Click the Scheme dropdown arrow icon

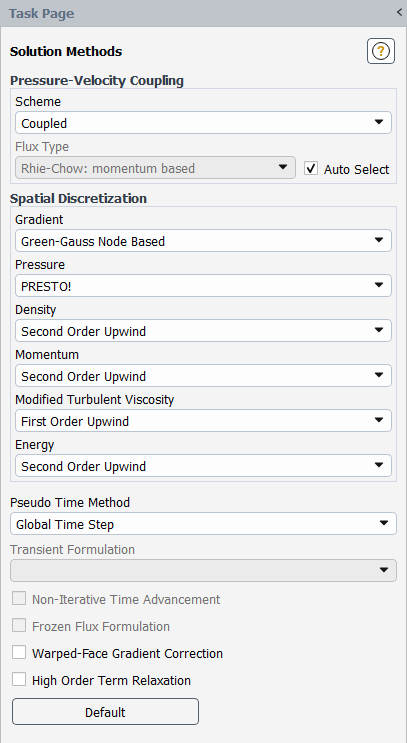(x=379, y=122)
